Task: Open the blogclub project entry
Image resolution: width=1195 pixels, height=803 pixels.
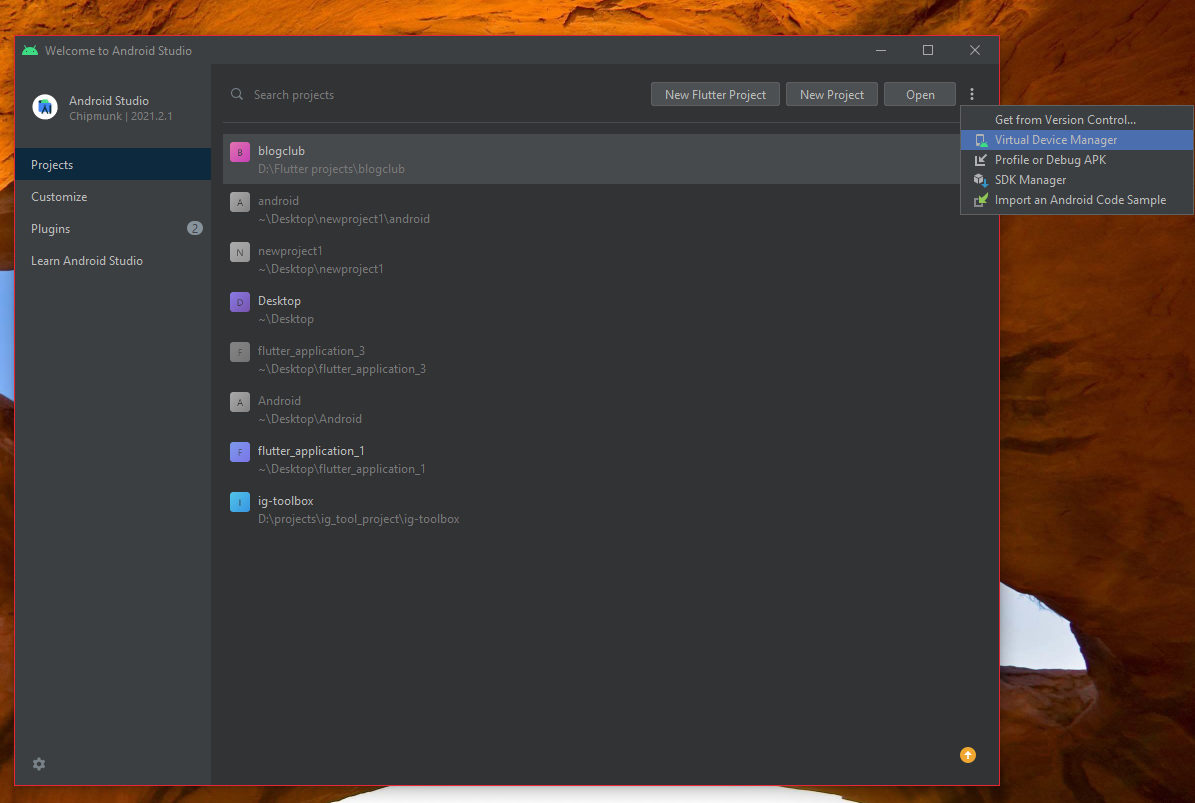Action: [x=591, y=159]
